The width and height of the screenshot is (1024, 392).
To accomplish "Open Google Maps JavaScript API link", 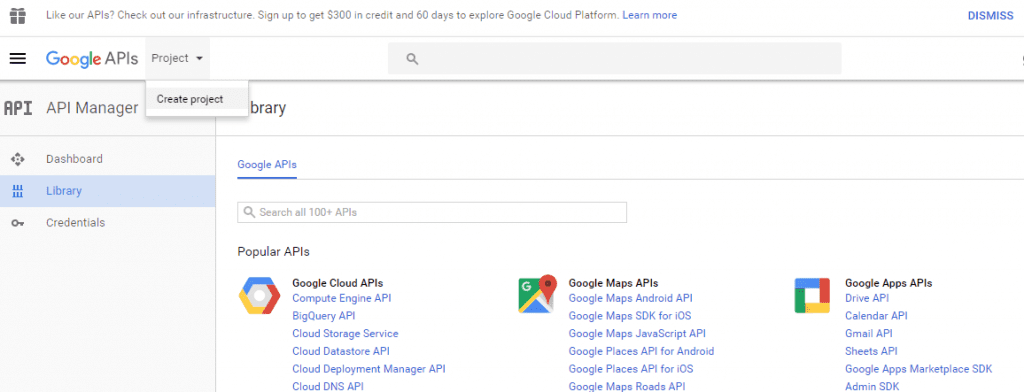I will click(637, 334).
